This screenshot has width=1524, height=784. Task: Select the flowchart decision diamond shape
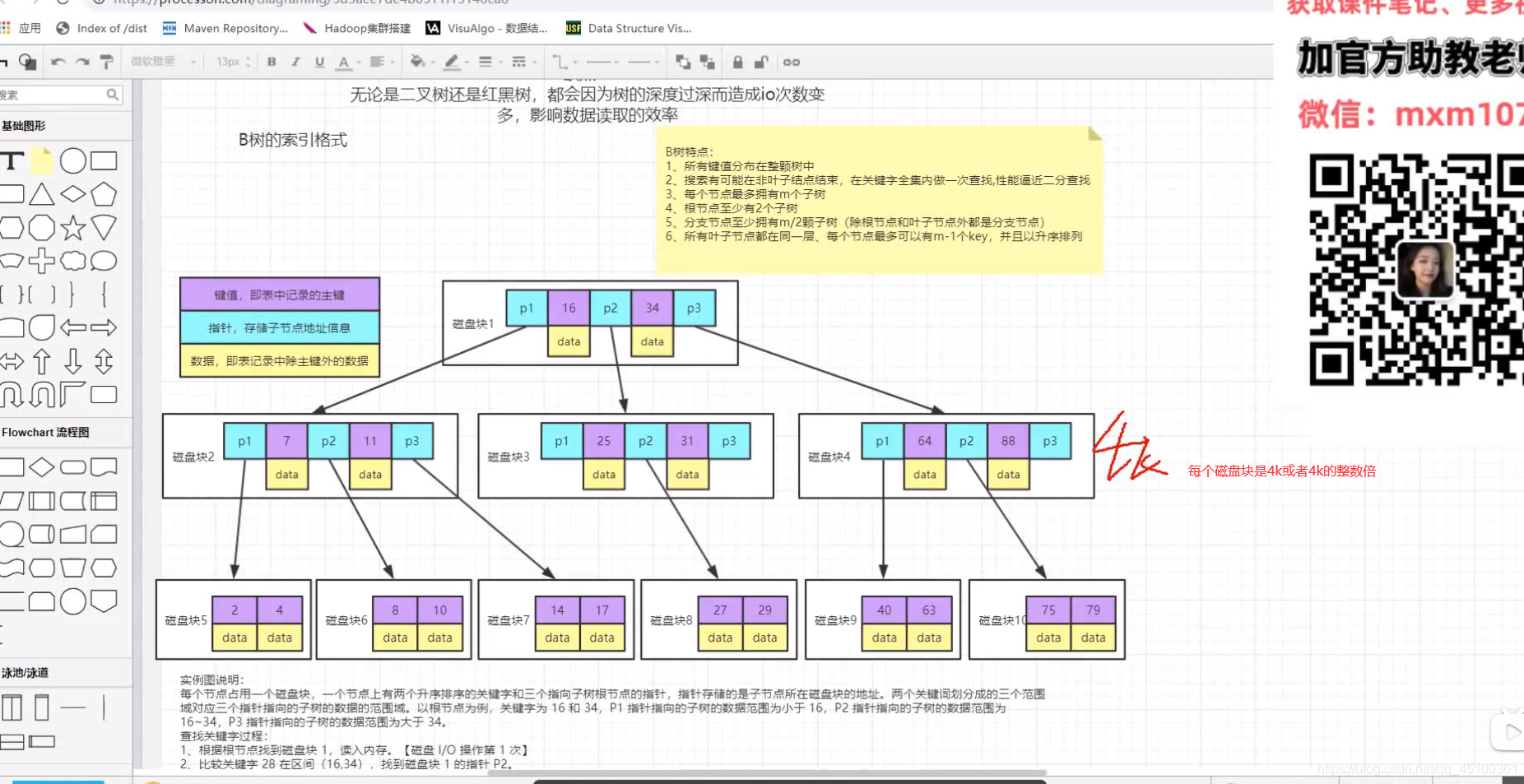click(x=41, y=467)
